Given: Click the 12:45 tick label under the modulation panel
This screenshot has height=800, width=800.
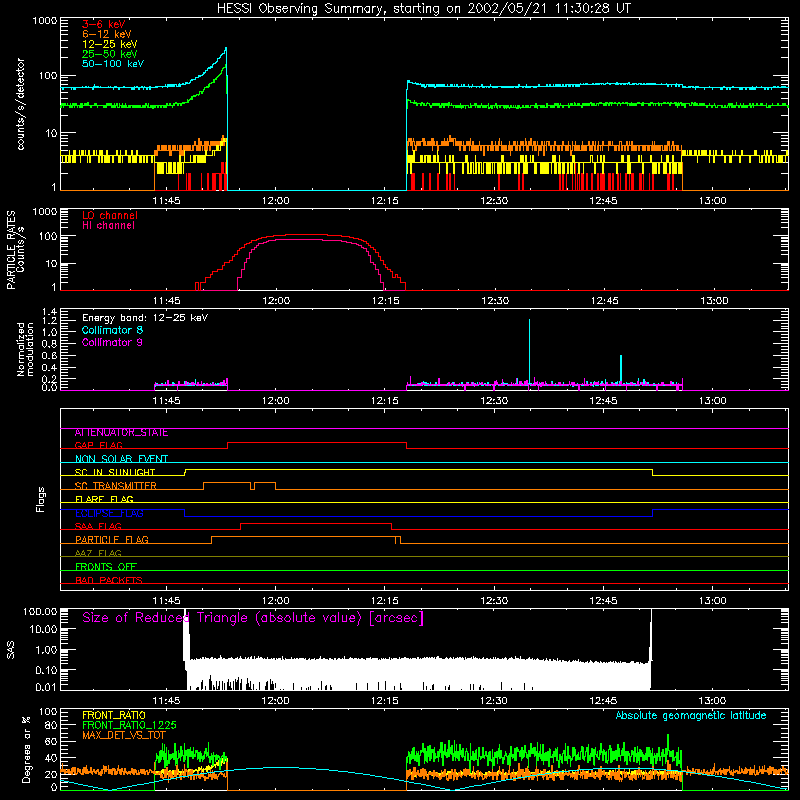Looking at the screenshot, I should pos(603,401).
